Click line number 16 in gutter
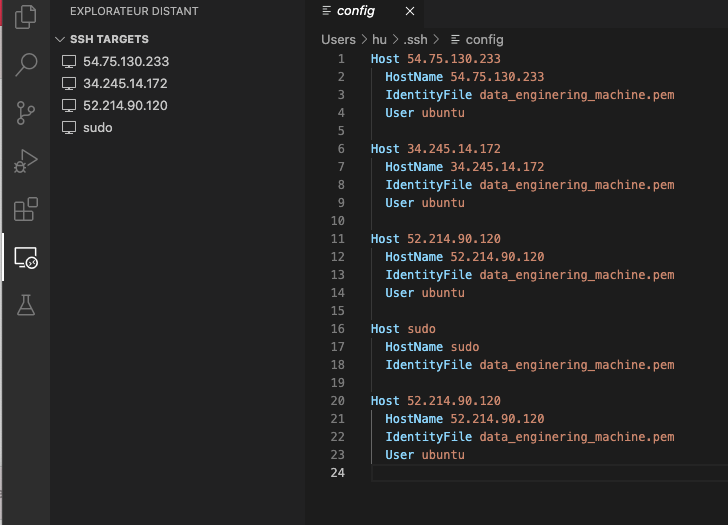This screenshot has width=728, height=525. (x=338, y=329)
